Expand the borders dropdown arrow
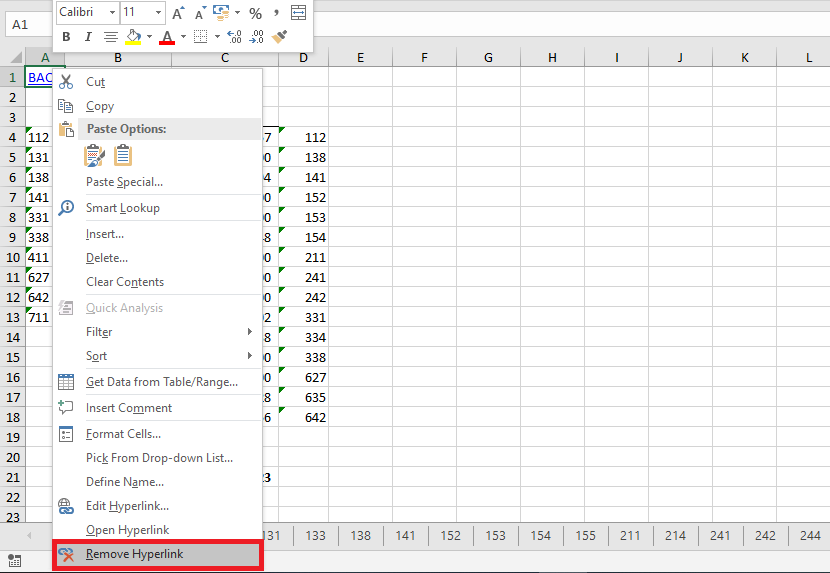The height and width of the screenshot is (573, 830). (x=217, y=37)
